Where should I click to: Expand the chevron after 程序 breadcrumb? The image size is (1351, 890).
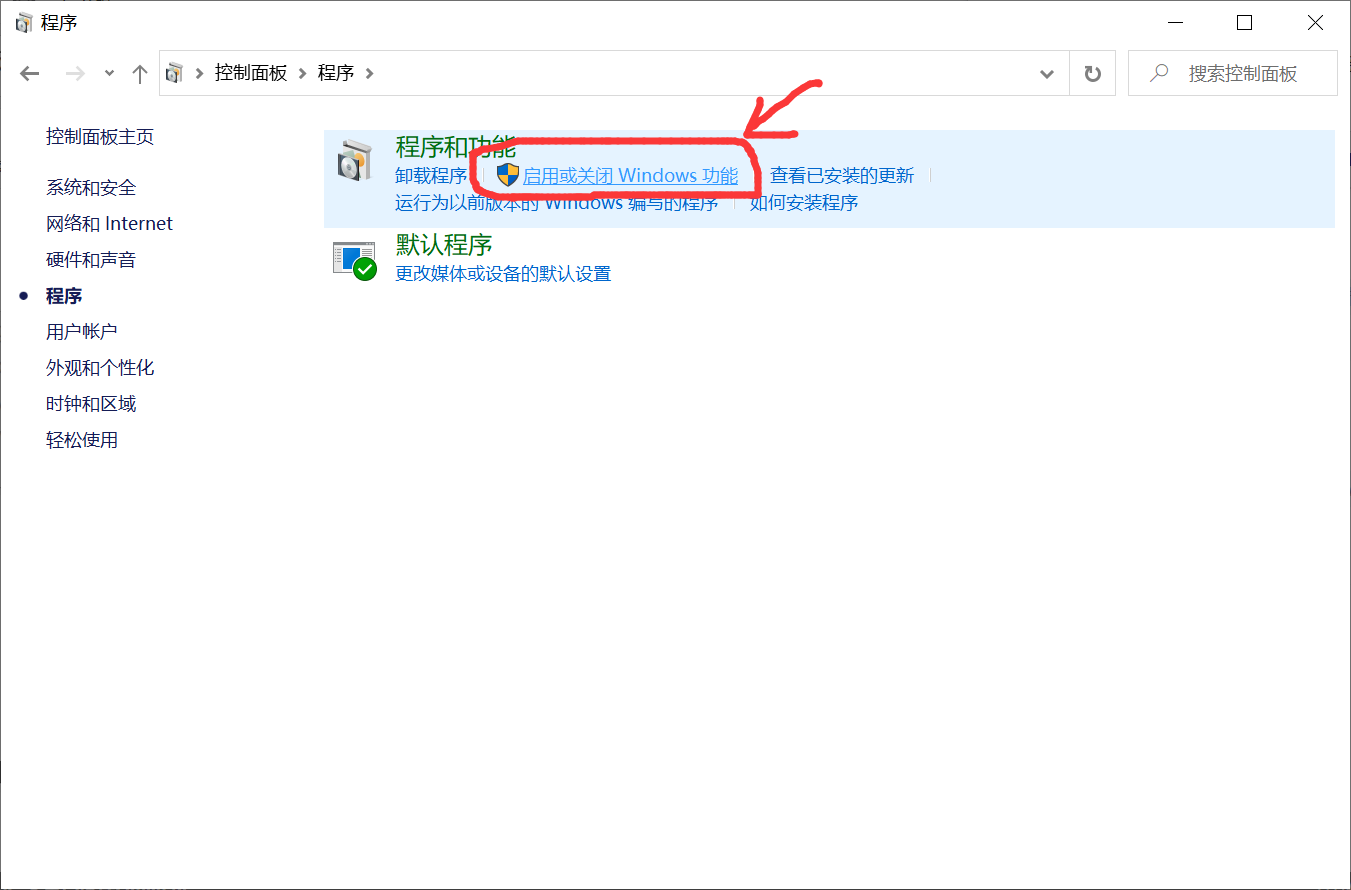[370, 73]
